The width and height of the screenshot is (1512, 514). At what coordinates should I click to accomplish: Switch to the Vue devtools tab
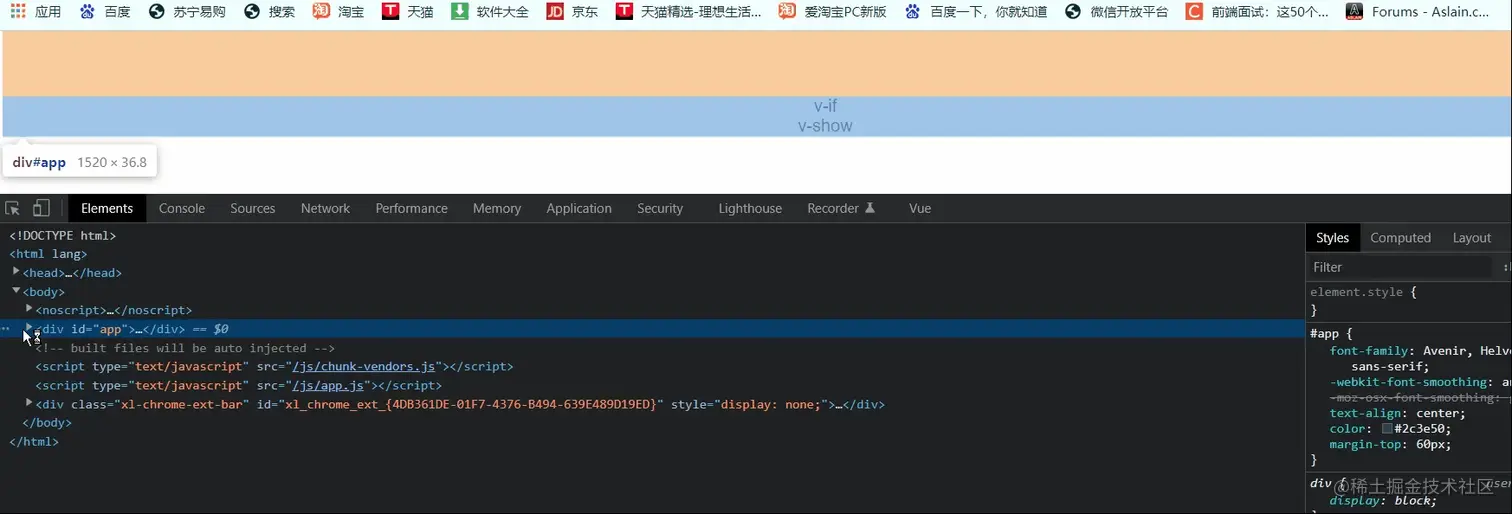click(920, 208)
